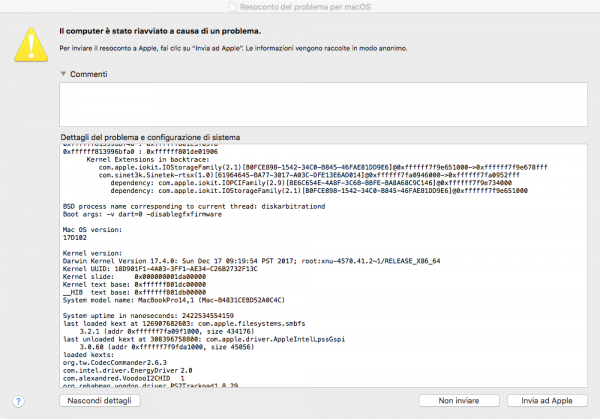Collapse the Commenti disclosure triangle
The width and height of the screenshot is (600, 419).
click(63, 74)
